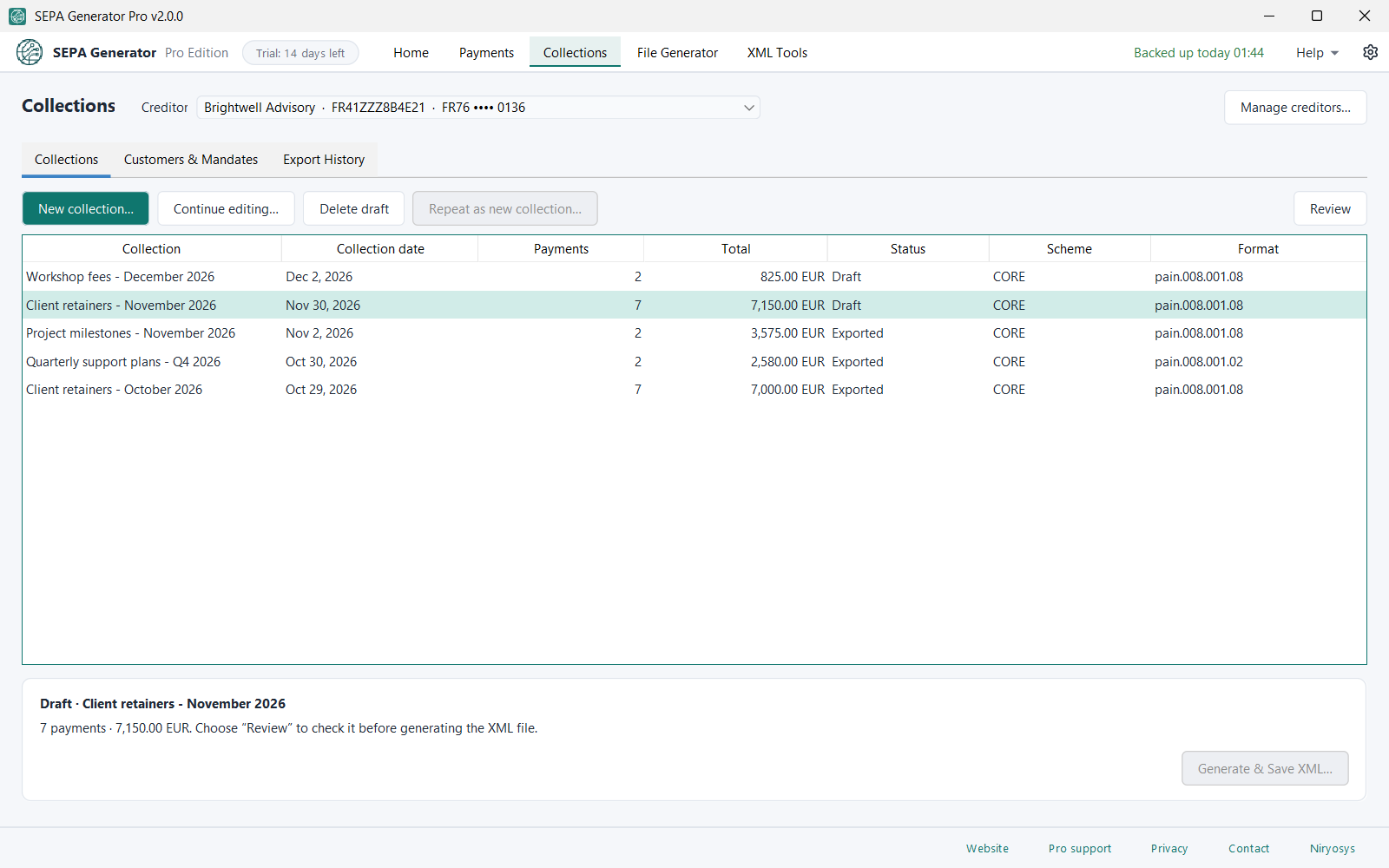Click Repeat as new collection... button
The image size is (1389, 868).
pyautogui.click(x=505, y=209)
